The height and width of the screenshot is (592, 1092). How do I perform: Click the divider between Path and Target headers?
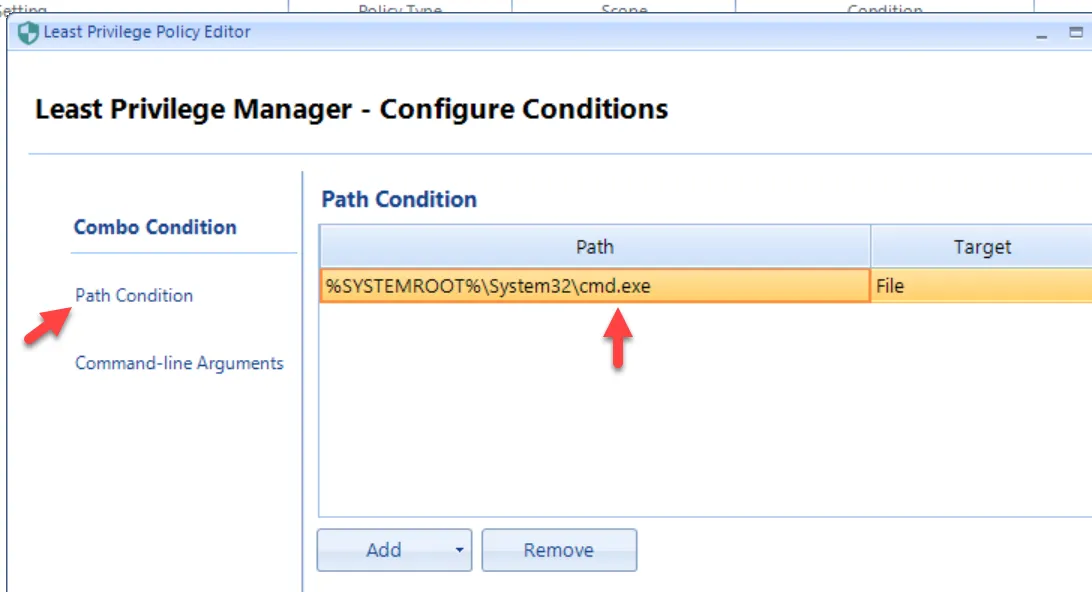871,246
